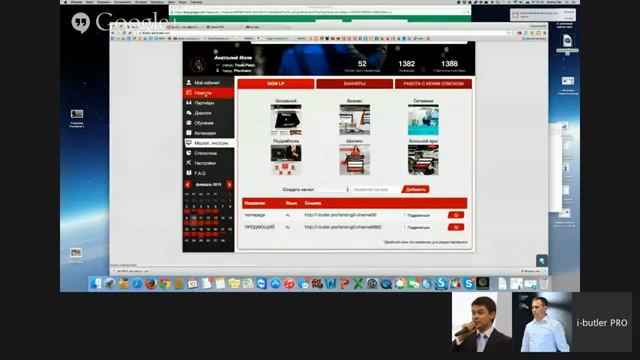Open the Обучение sidebar section
The height and width of the screenshot is (360, 640).
(x=208, y=123)
